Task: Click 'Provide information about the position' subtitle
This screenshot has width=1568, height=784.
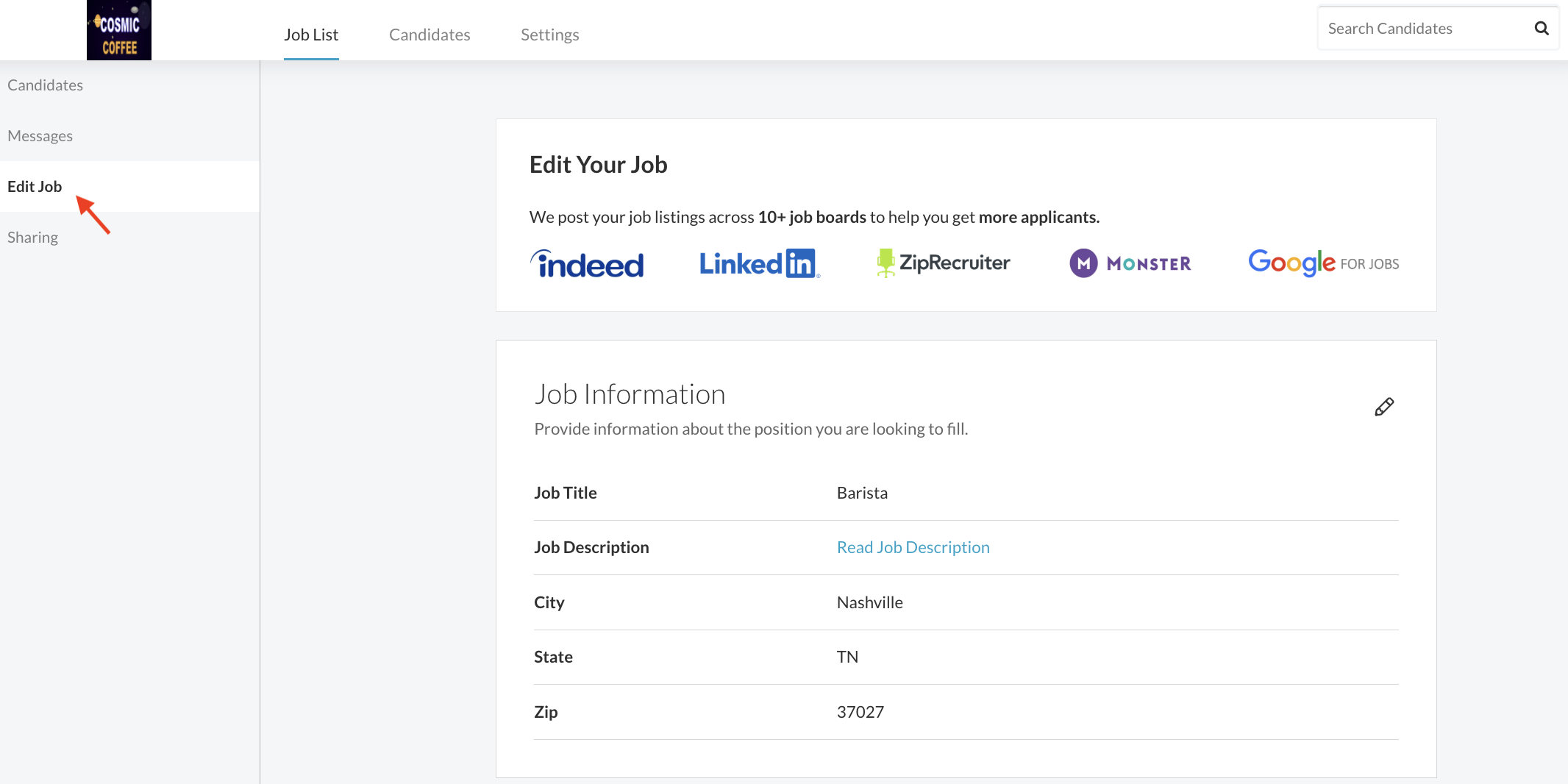Action: (751, 429)
